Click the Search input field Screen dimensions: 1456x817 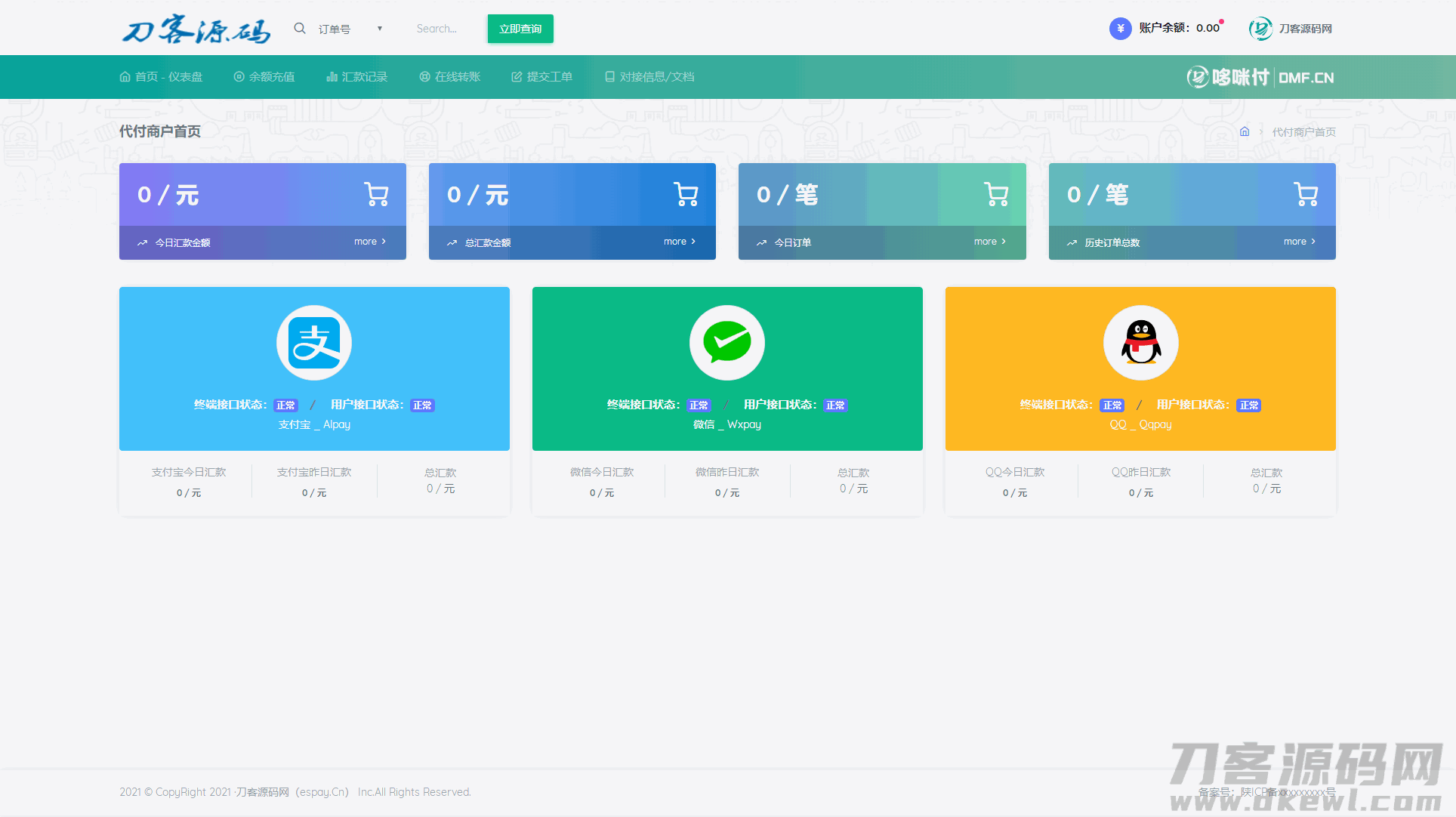click(438, 29)
